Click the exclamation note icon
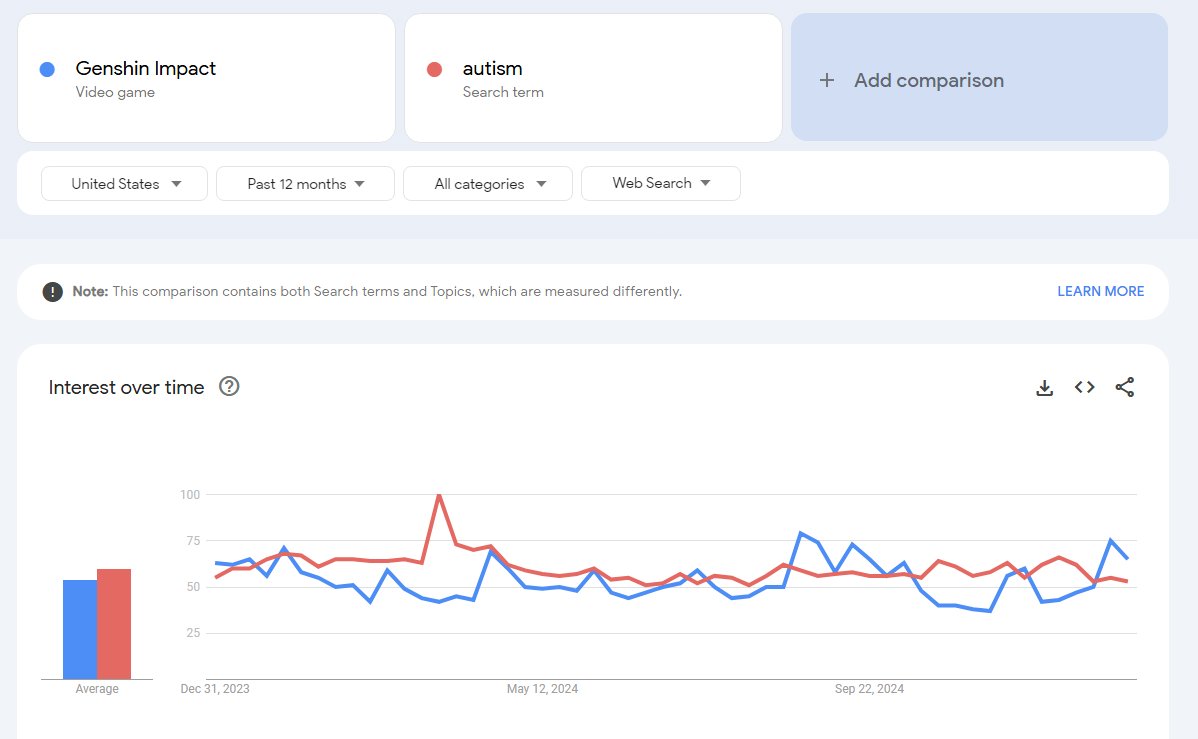 tap(53, 292)
